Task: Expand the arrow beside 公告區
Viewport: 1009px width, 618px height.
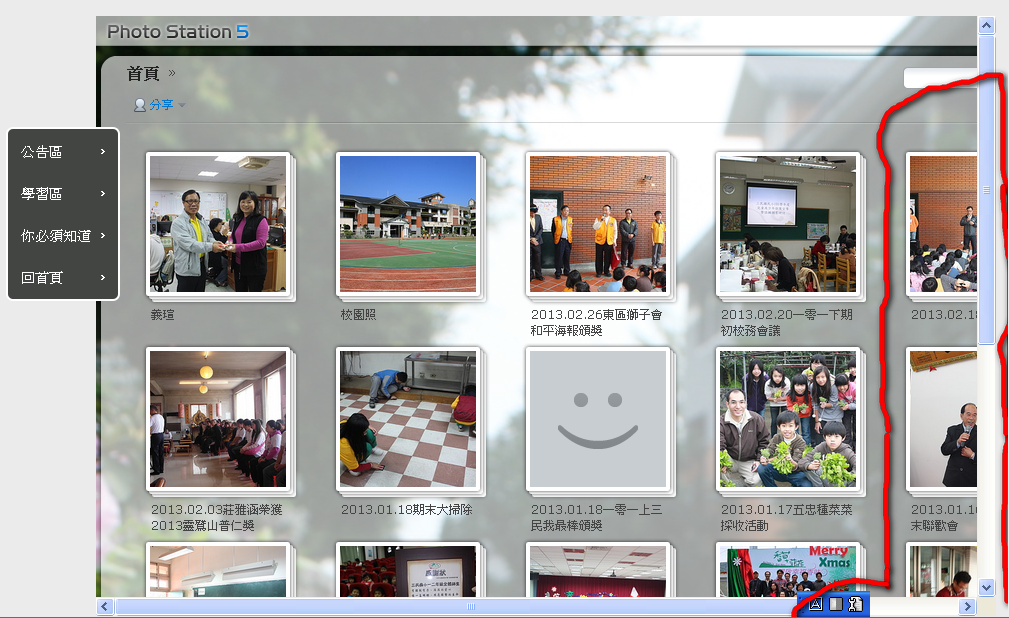Action: (x=103, y=151)
